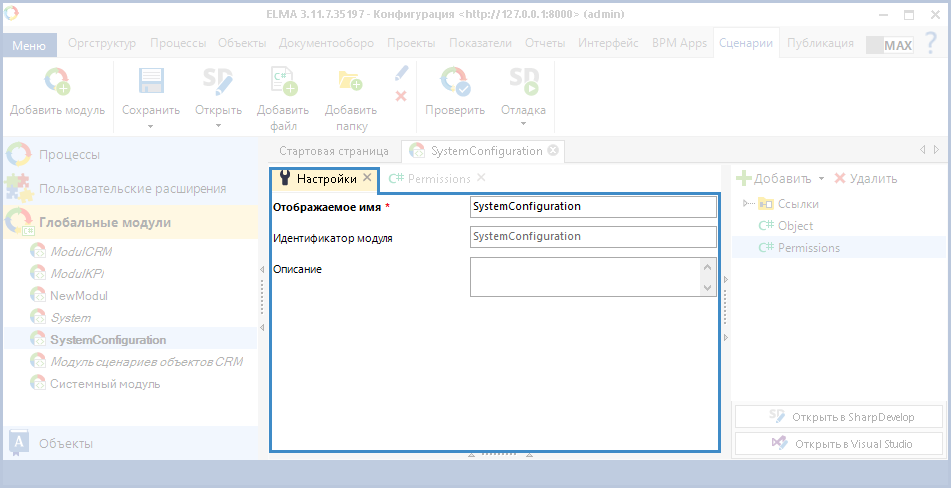
Task: Click the Отладка debug icon
Action: pyautogui.click(x=523, y=81)
